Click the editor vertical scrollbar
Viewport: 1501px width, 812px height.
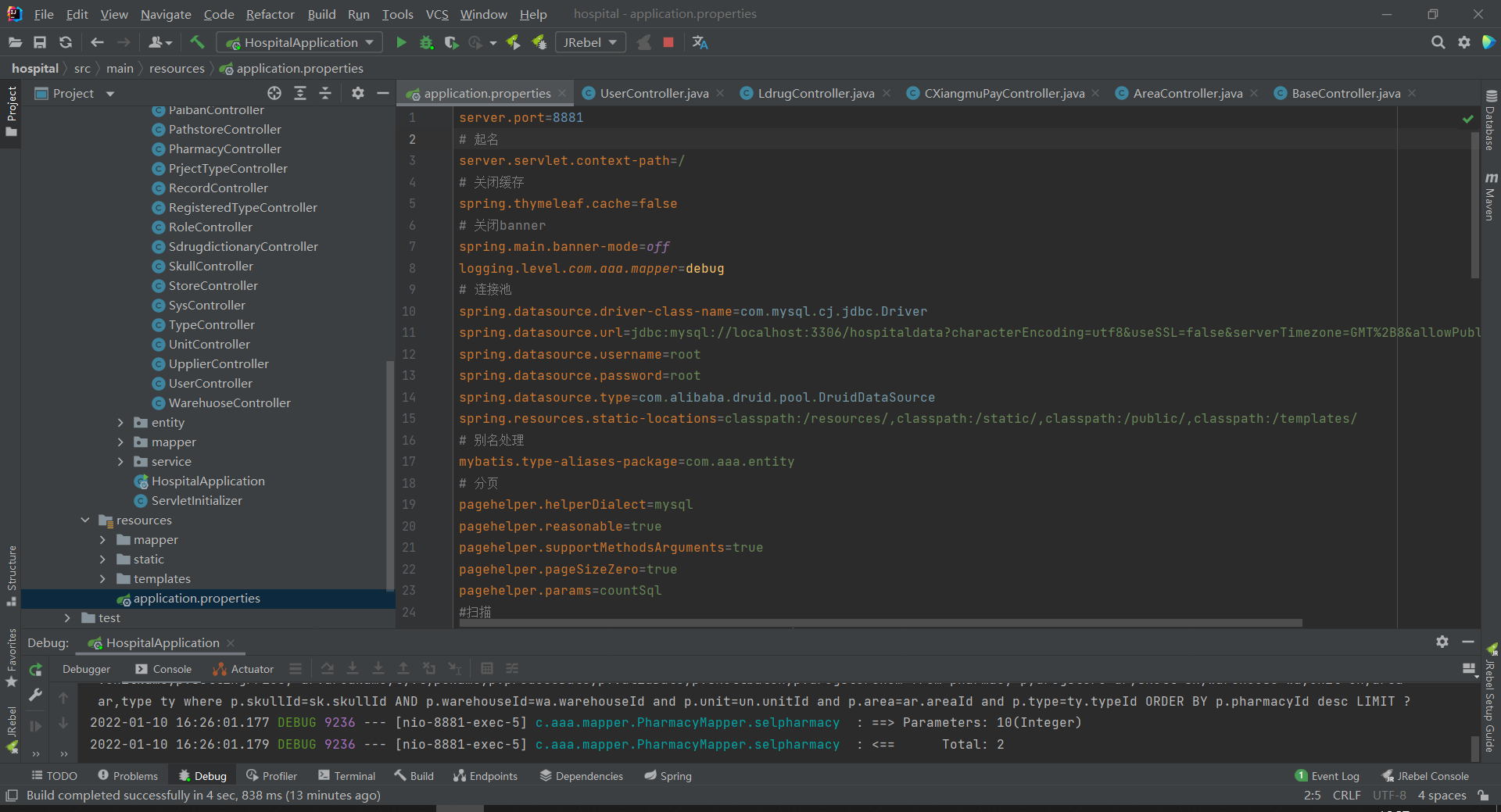point(1474,206)
